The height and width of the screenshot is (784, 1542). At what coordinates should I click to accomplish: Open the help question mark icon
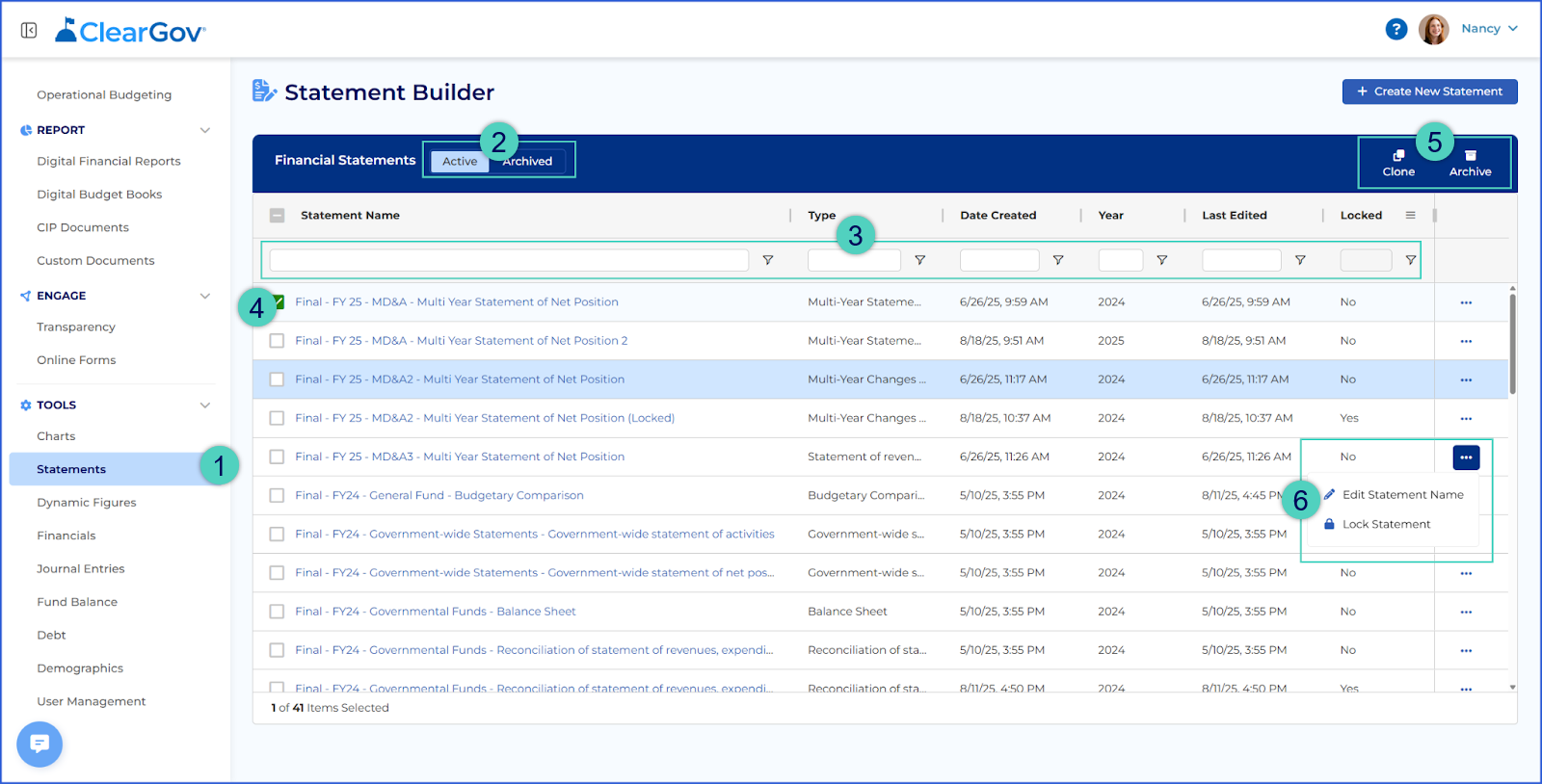1396,29
